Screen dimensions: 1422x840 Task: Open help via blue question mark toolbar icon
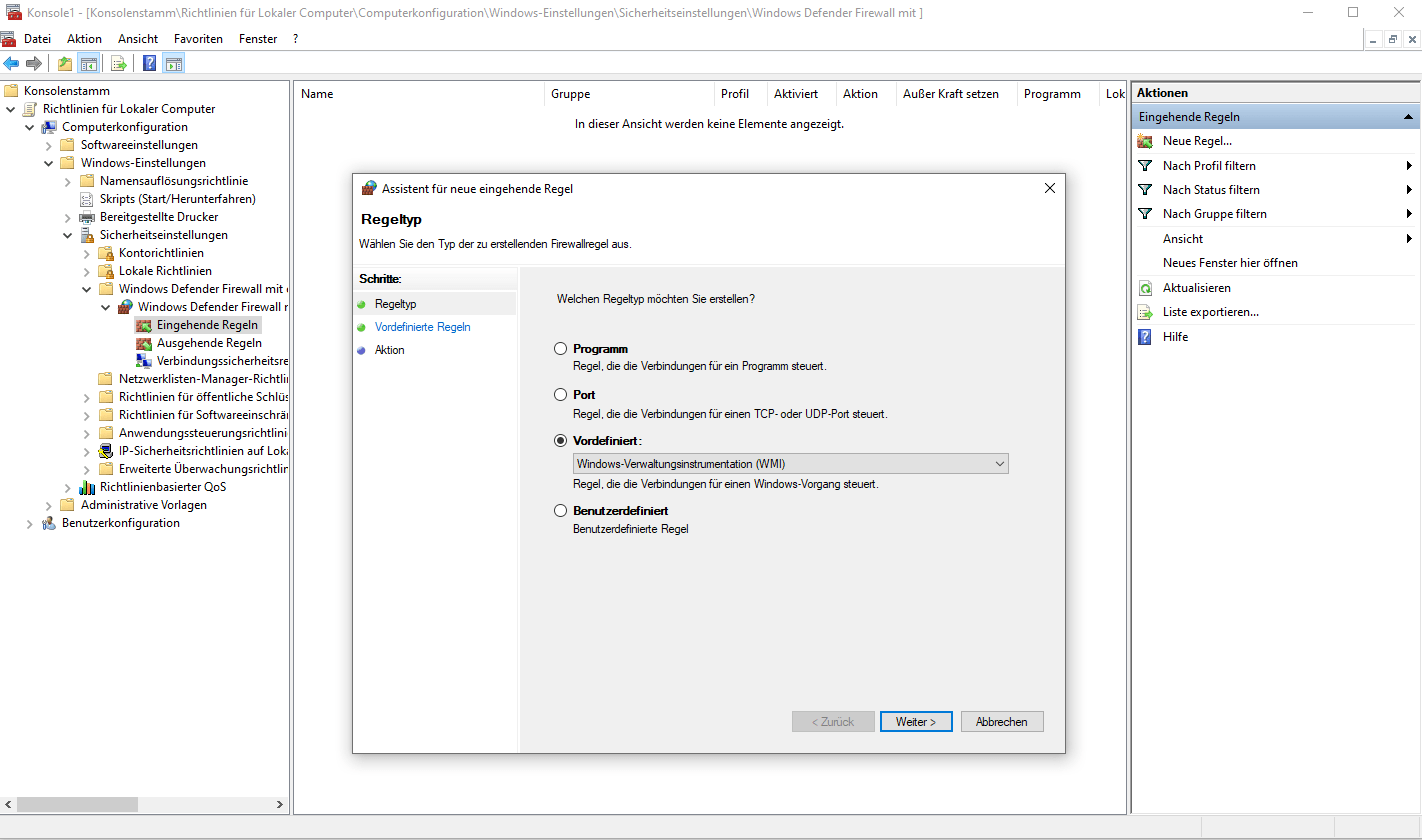149,63
